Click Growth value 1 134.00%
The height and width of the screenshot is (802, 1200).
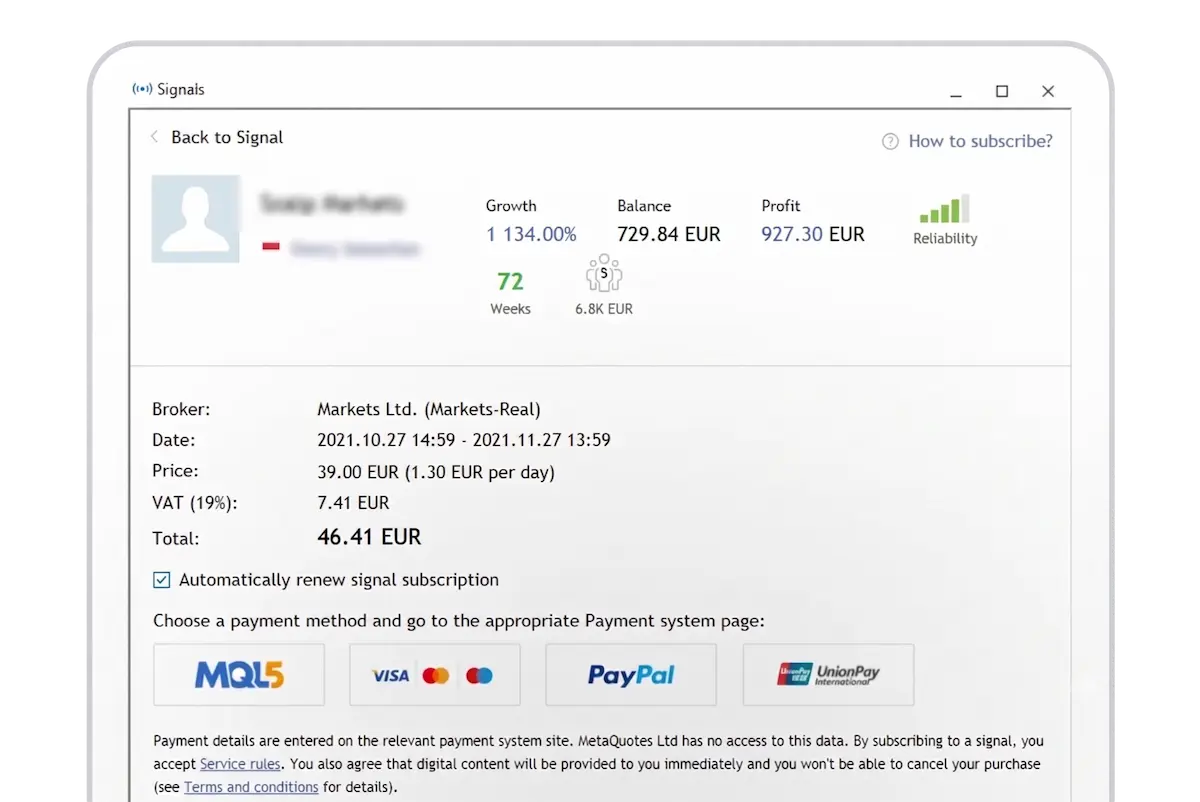point(531,234)
